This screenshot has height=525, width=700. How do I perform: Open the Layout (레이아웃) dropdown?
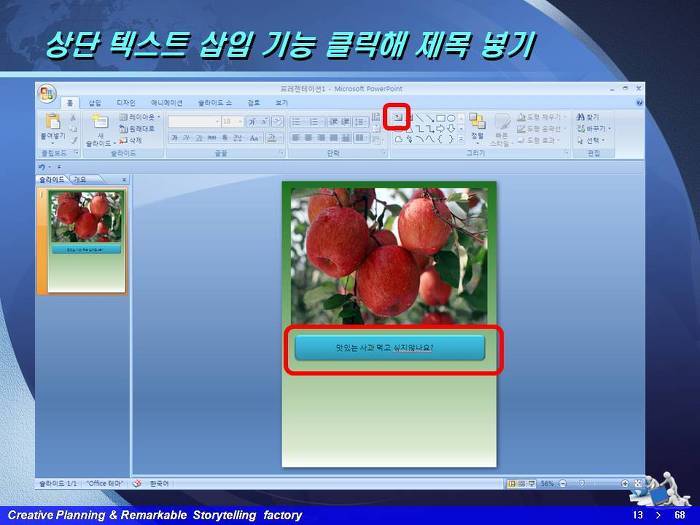140,117
